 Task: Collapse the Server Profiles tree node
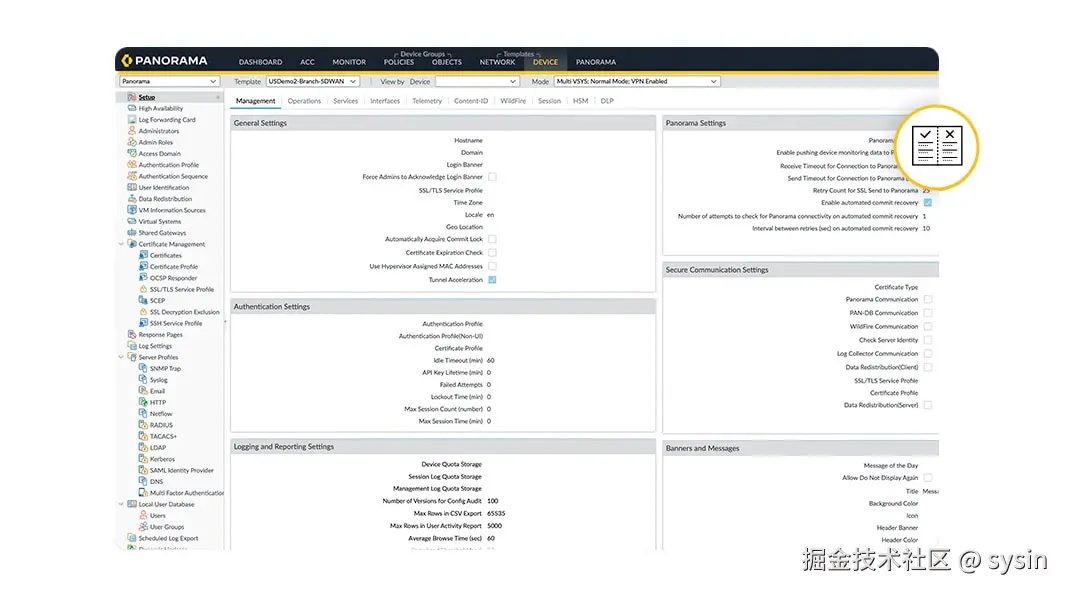click(x=122, y=357)
